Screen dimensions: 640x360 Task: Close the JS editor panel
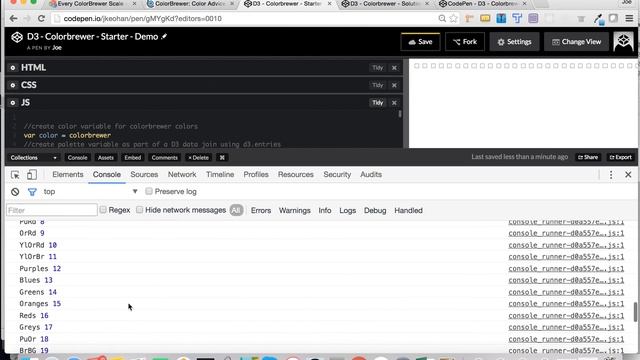coord(394,103)
